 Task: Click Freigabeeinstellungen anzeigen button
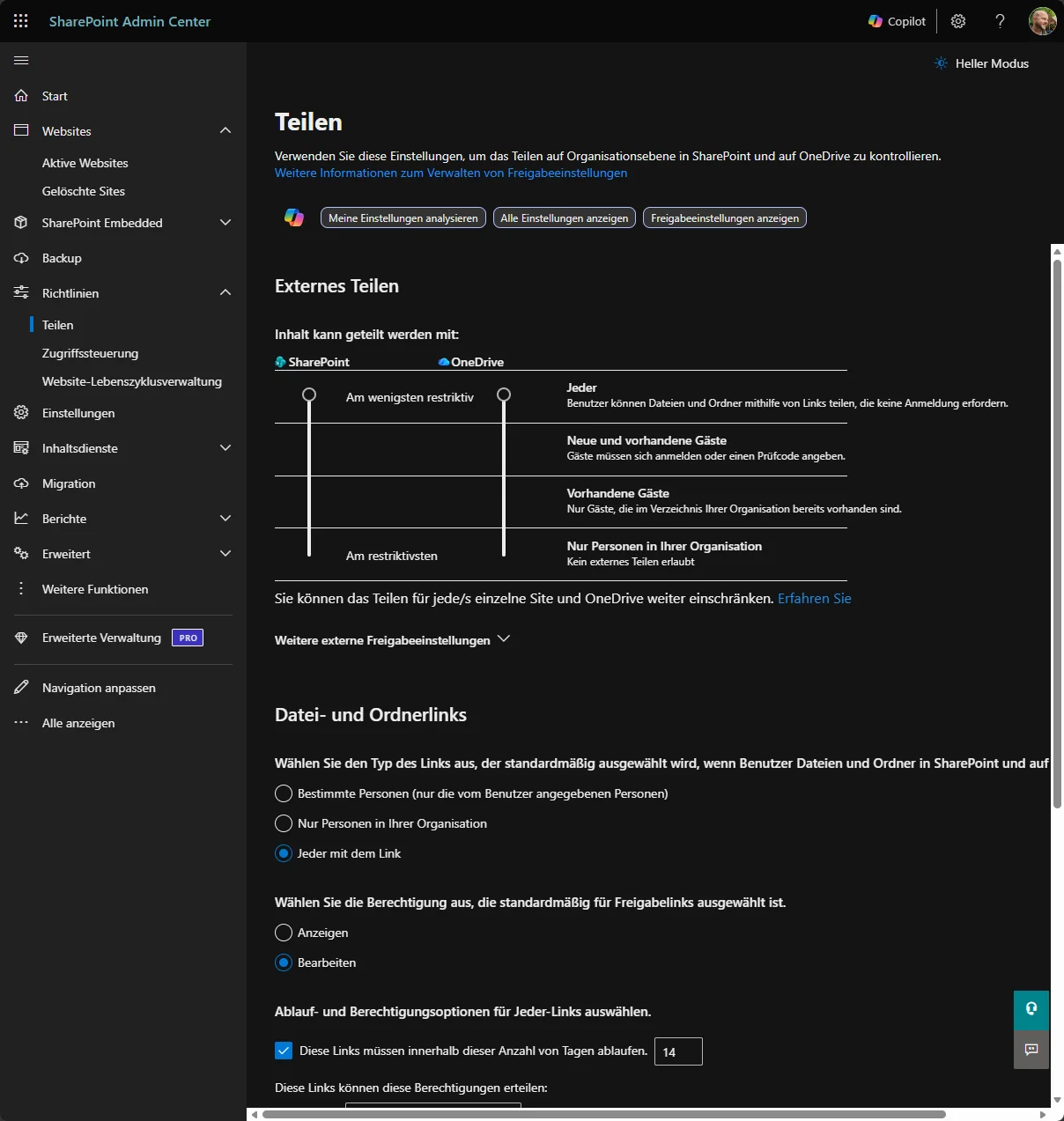pos(725,218)
